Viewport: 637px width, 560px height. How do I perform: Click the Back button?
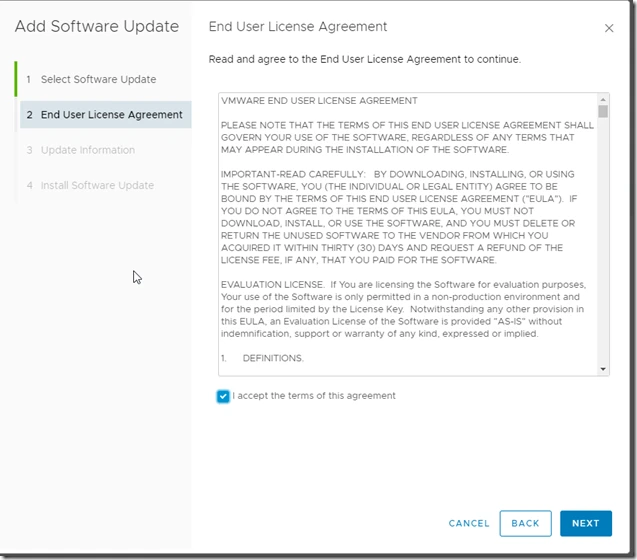525,523
